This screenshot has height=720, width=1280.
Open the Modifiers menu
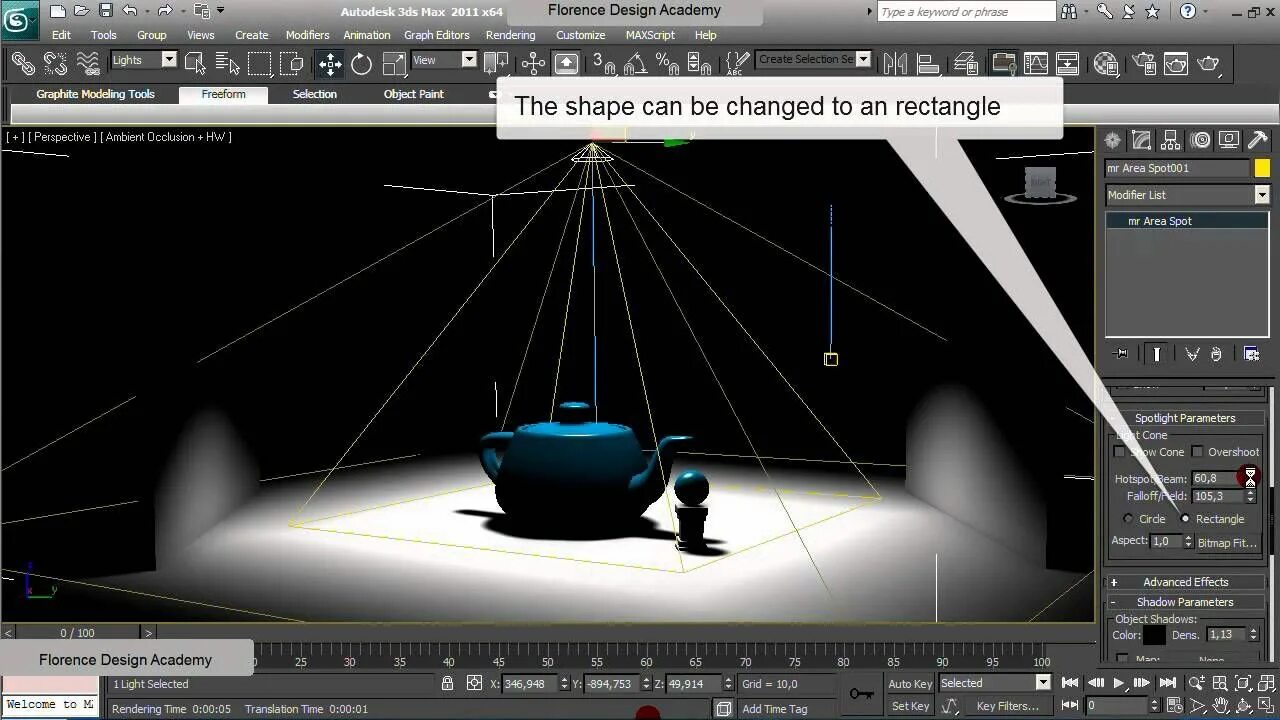click(307, 35)
